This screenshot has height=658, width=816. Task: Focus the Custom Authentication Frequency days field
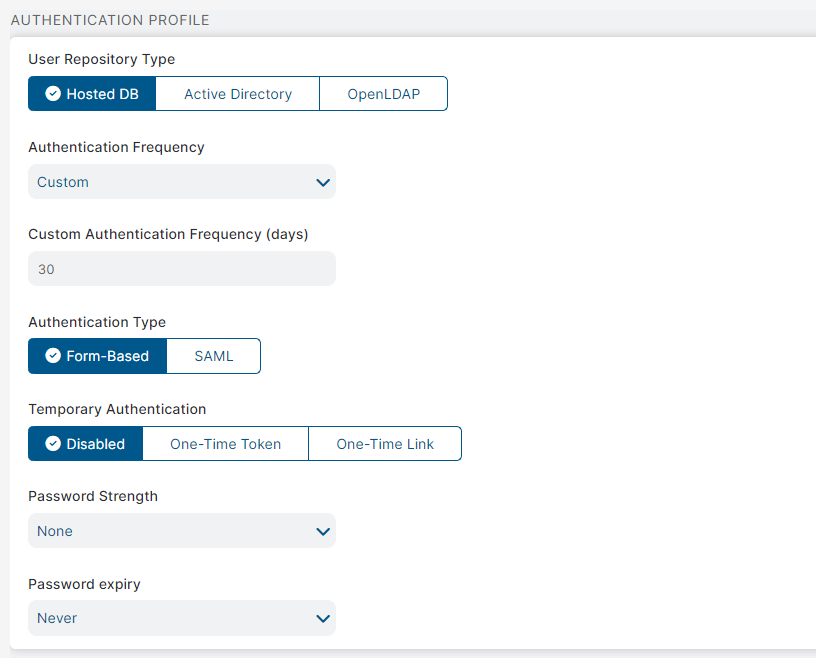(x=181, y=269)
